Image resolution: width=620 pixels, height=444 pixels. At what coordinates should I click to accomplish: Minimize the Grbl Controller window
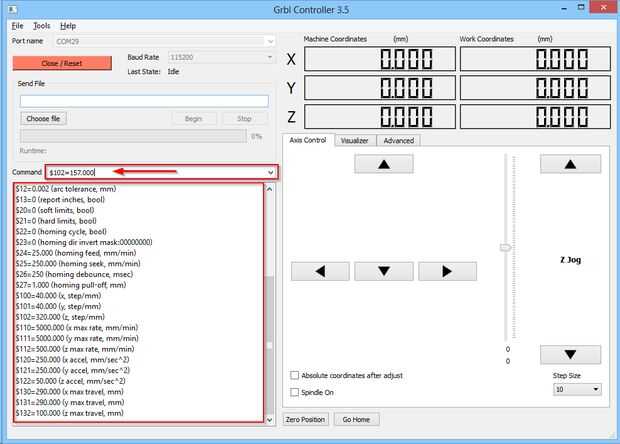pyautogui.click(x=564, y=8)
